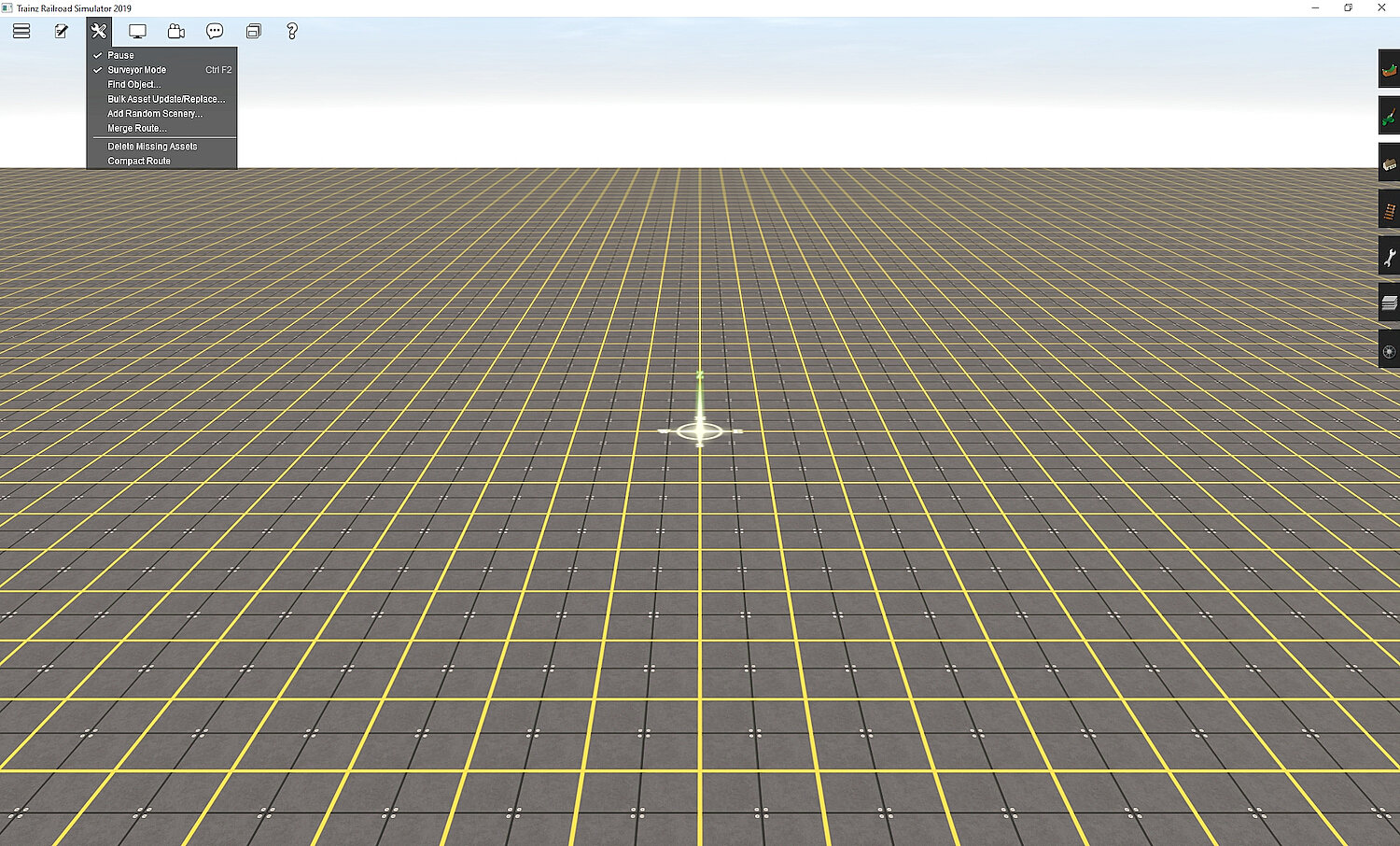This screenshot has width=1400, height=846.
Task: Close the Tools wrench-and-screwdriver menu
Action: 99,31
